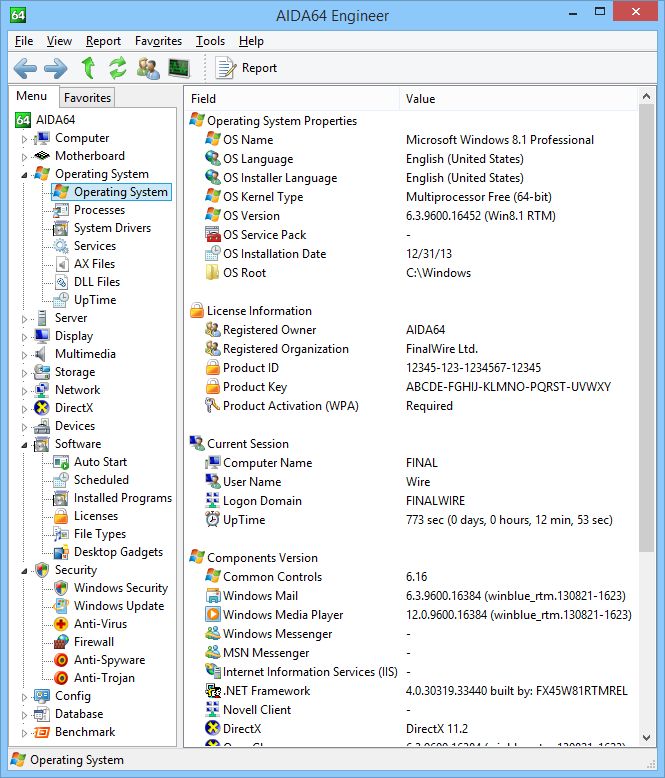This screenshot has width=665, height=778.
Task: Select the OS Name row
Action: [x=411, y=140]
